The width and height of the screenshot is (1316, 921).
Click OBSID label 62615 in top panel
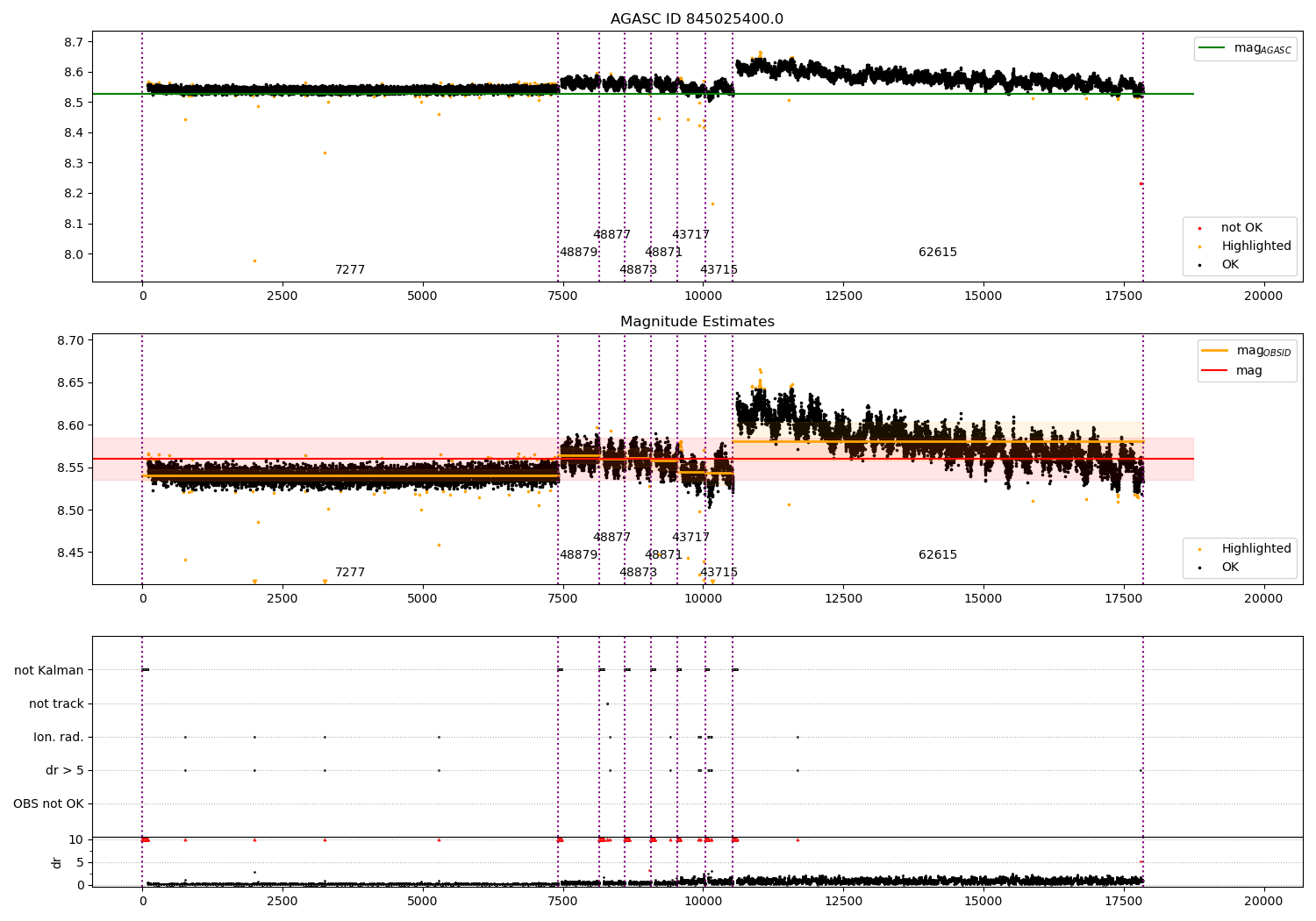938,253
